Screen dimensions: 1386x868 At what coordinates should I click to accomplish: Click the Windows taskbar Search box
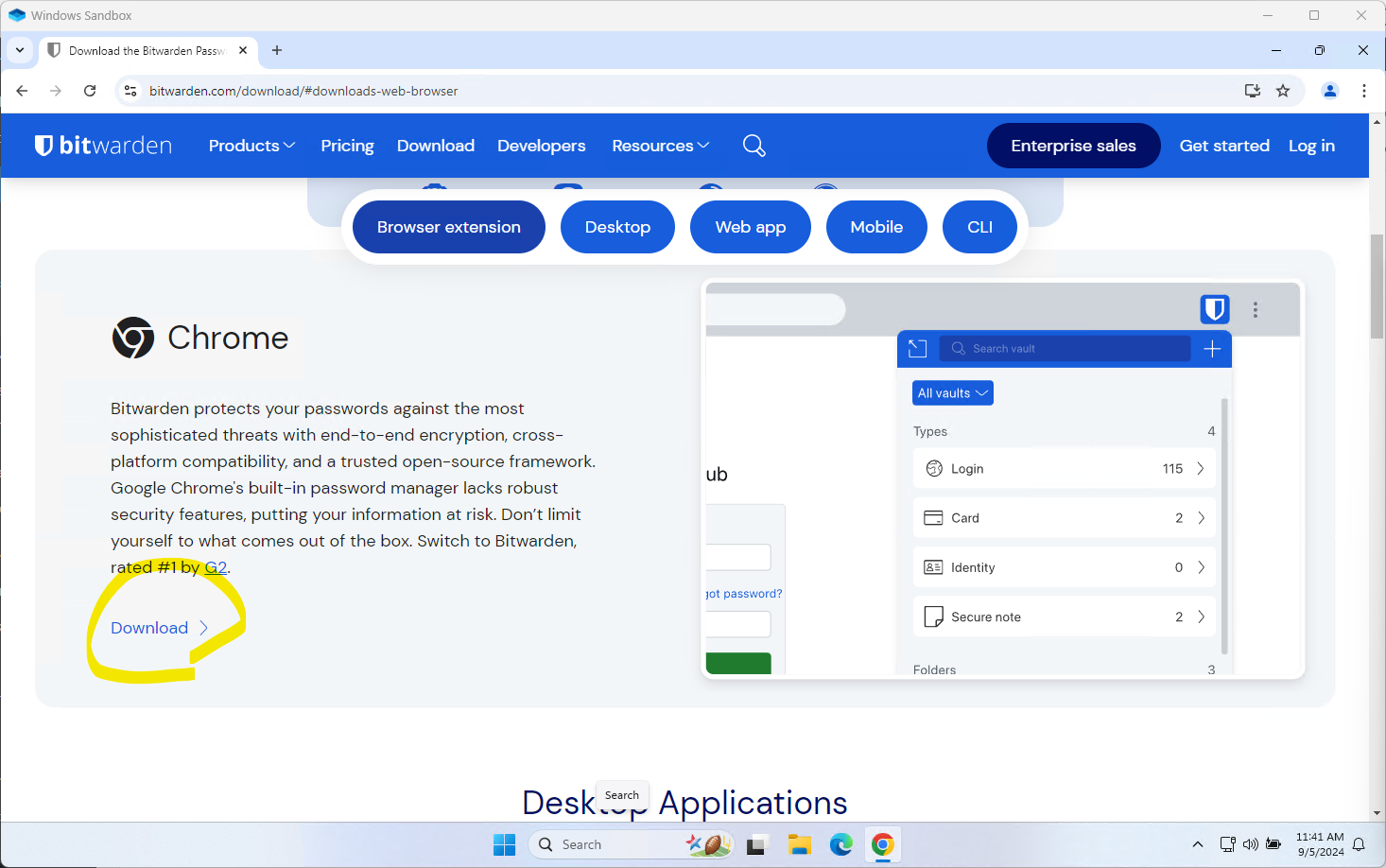coord(631,844)
